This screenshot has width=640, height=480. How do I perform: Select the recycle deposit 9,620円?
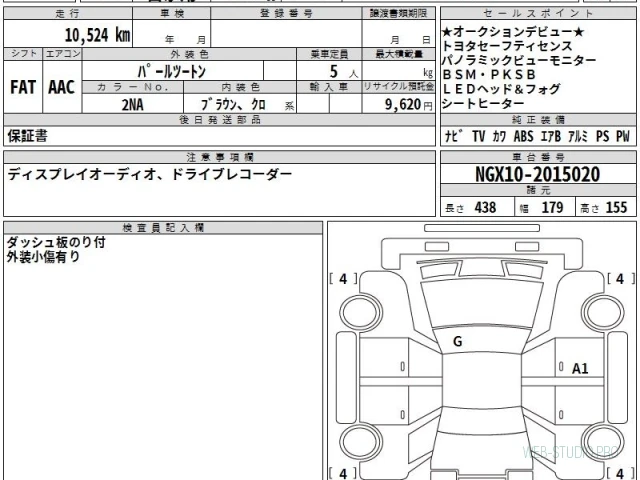coord(409,104)
